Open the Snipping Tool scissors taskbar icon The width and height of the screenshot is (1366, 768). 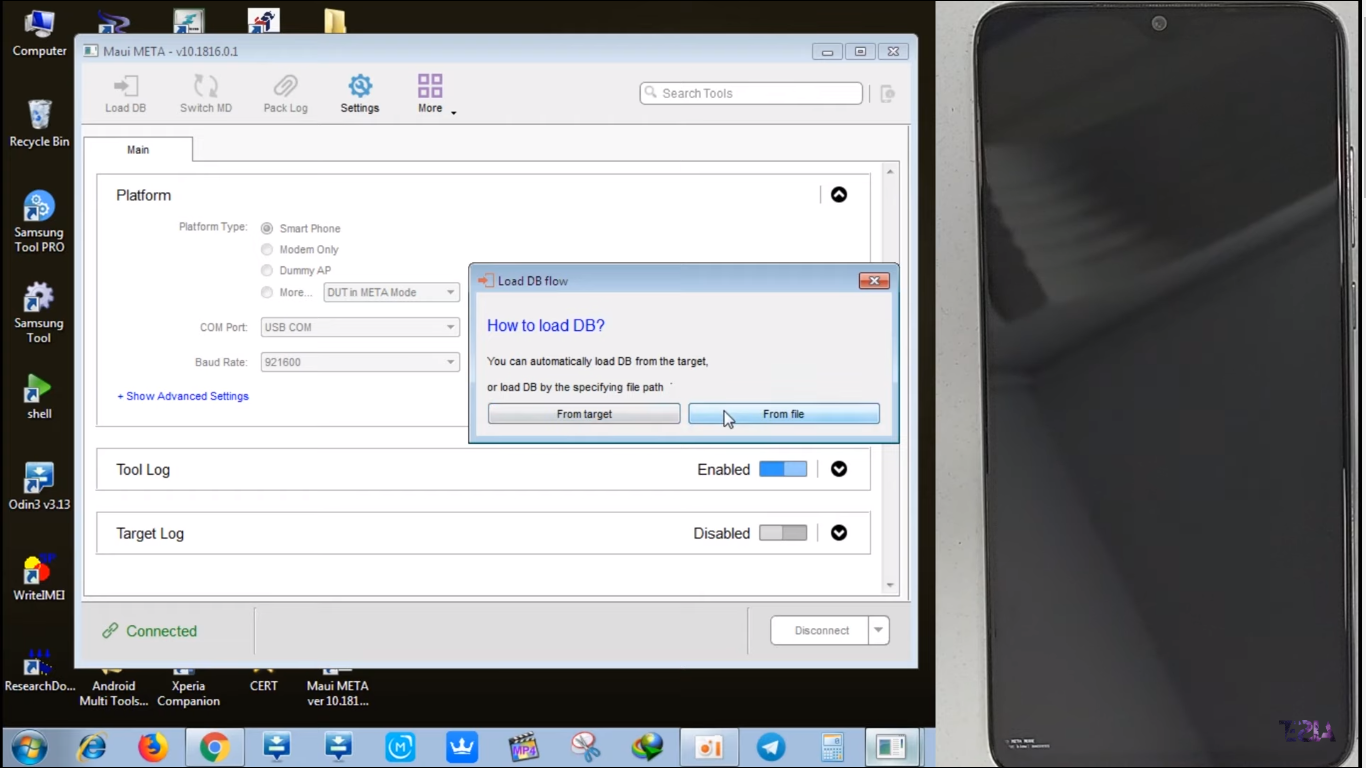point(585,747)
